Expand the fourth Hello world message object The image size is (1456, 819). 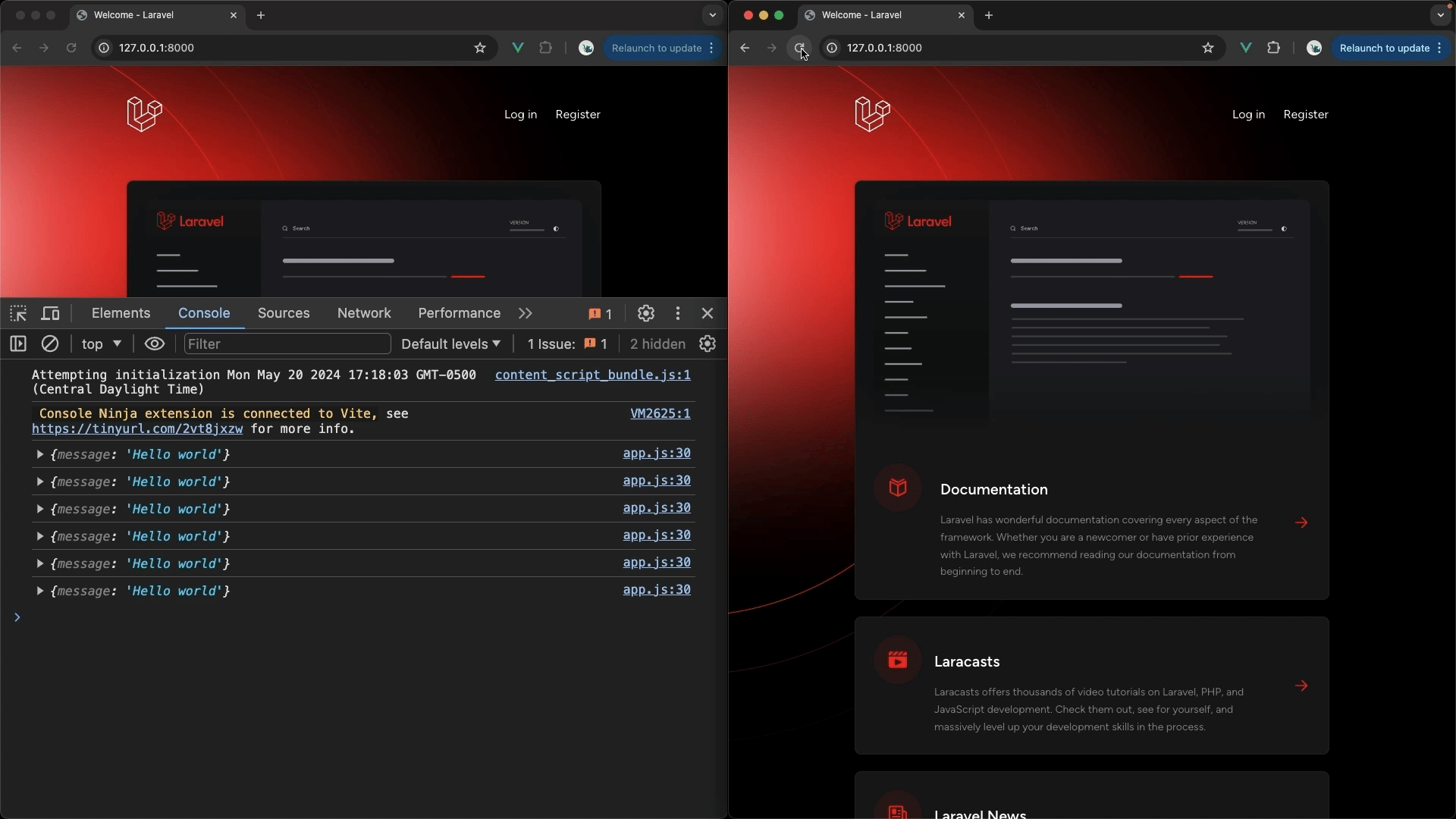(x=40, y=536)
